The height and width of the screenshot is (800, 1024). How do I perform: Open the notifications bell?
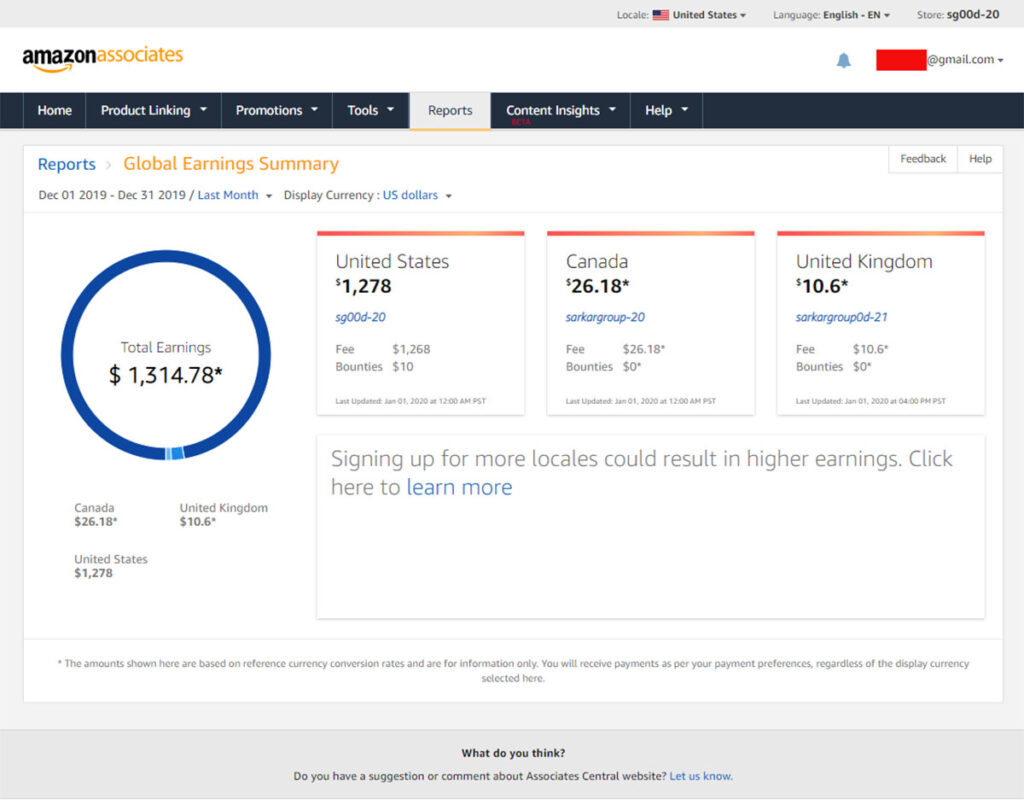point(843,60)
